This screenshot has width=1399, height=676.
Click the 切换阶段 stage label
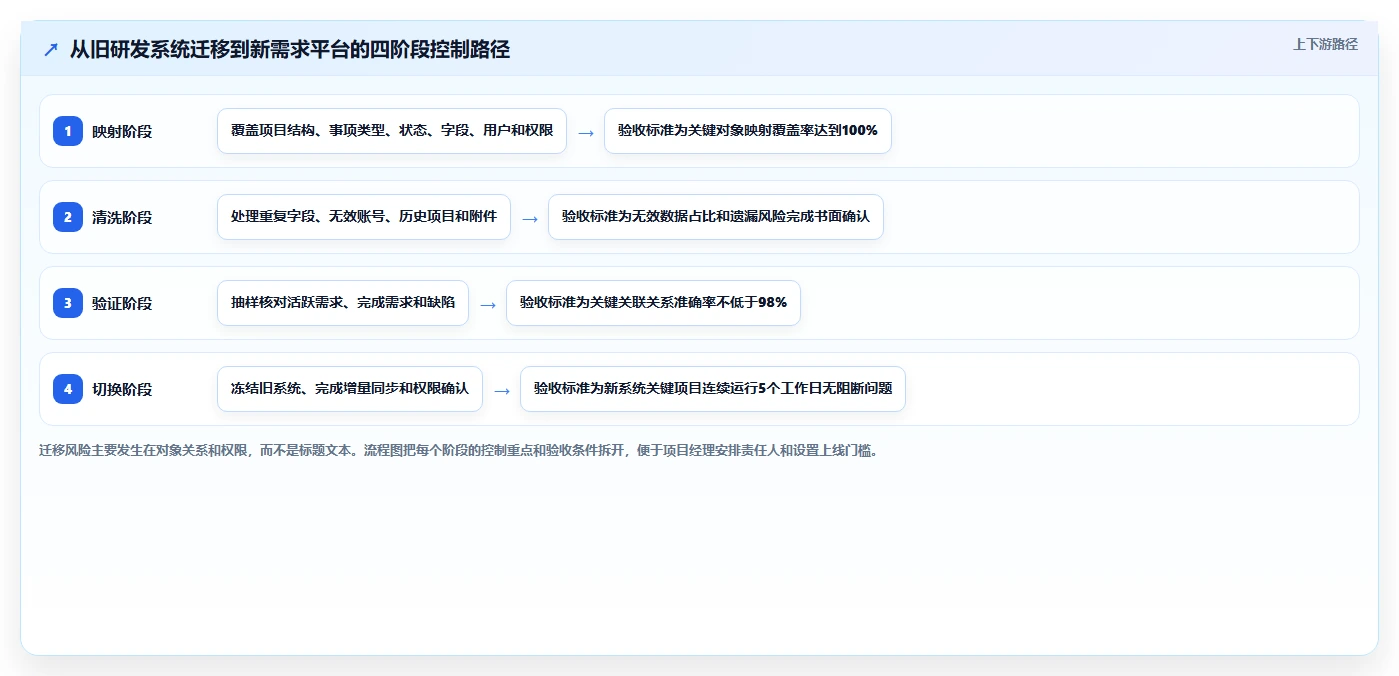[122, 389]
